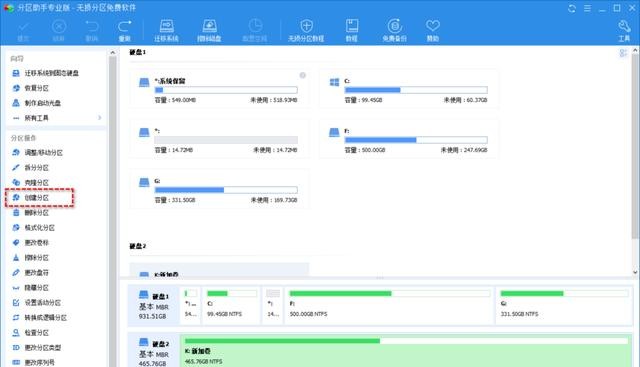Open the 工具 wrench icon

point(624,26)
